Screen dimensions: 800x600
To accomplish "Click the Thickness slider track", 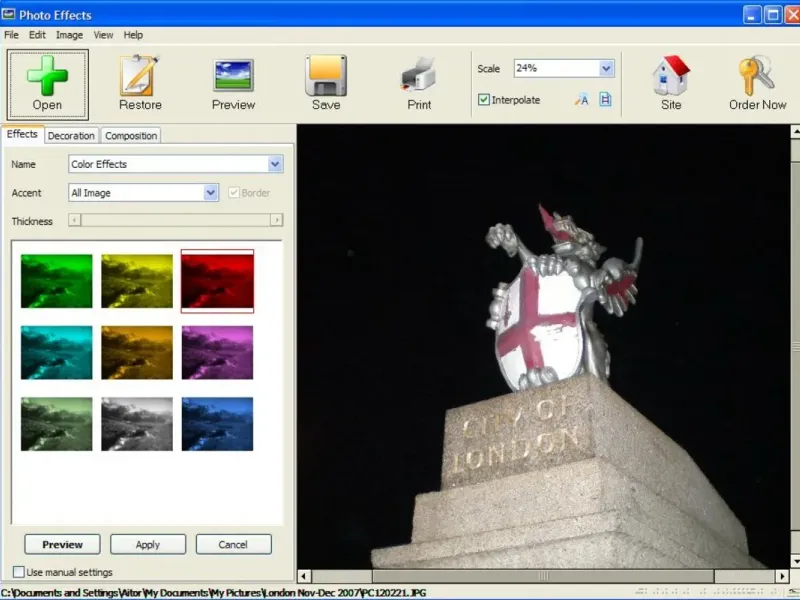I will [x=175, y=220].
